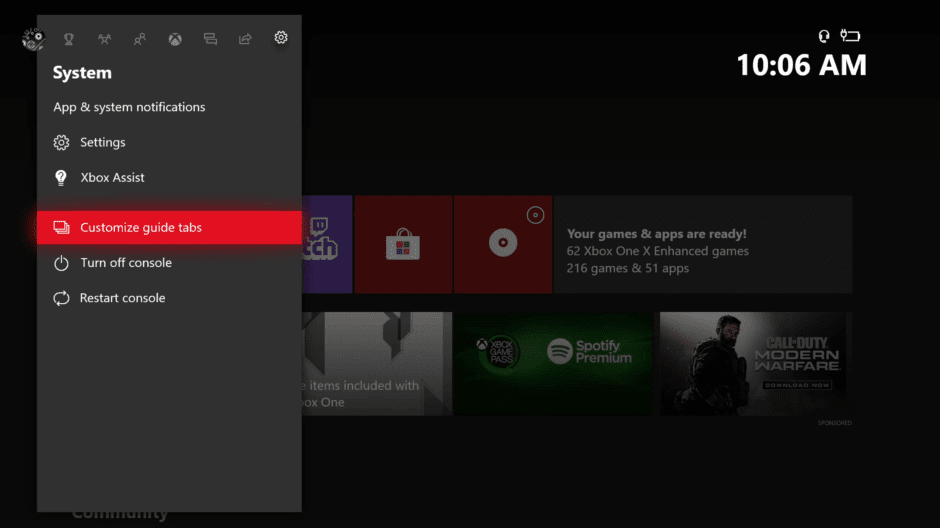The height and width of the screenshot is (528, 940).
Task: Open Settings from the System menu
Action: coord(102,143)
